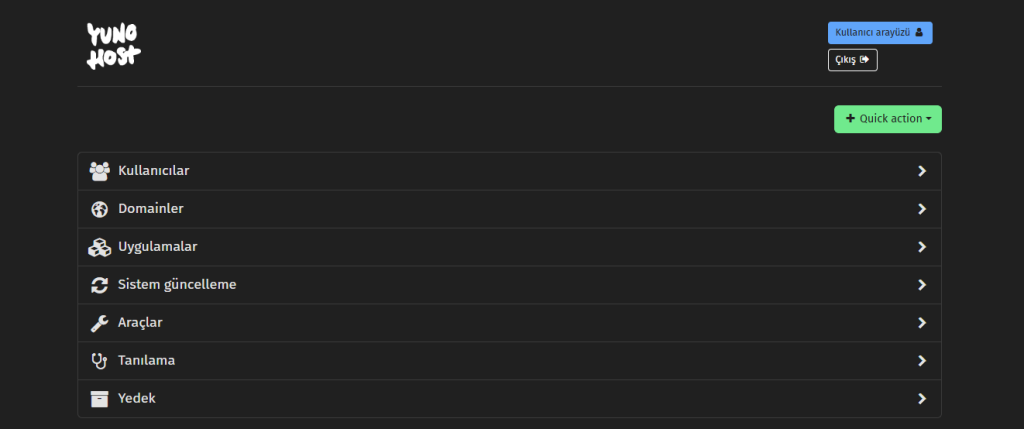Screen dimensions: 1024x429
Task: Click the archive box icon beside Yedek
Action: 99,398
